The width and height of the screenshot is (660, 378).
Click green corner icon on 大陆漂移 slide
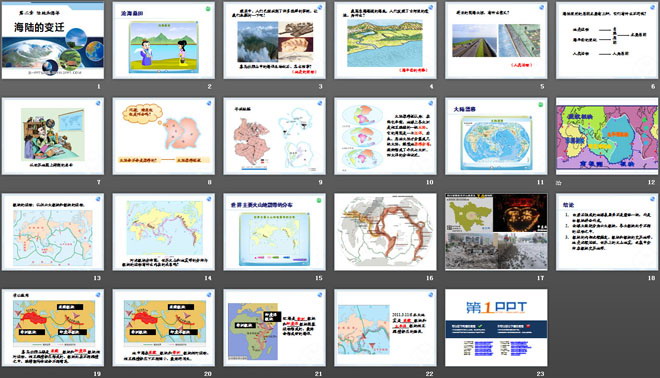[x=540, y=104]
